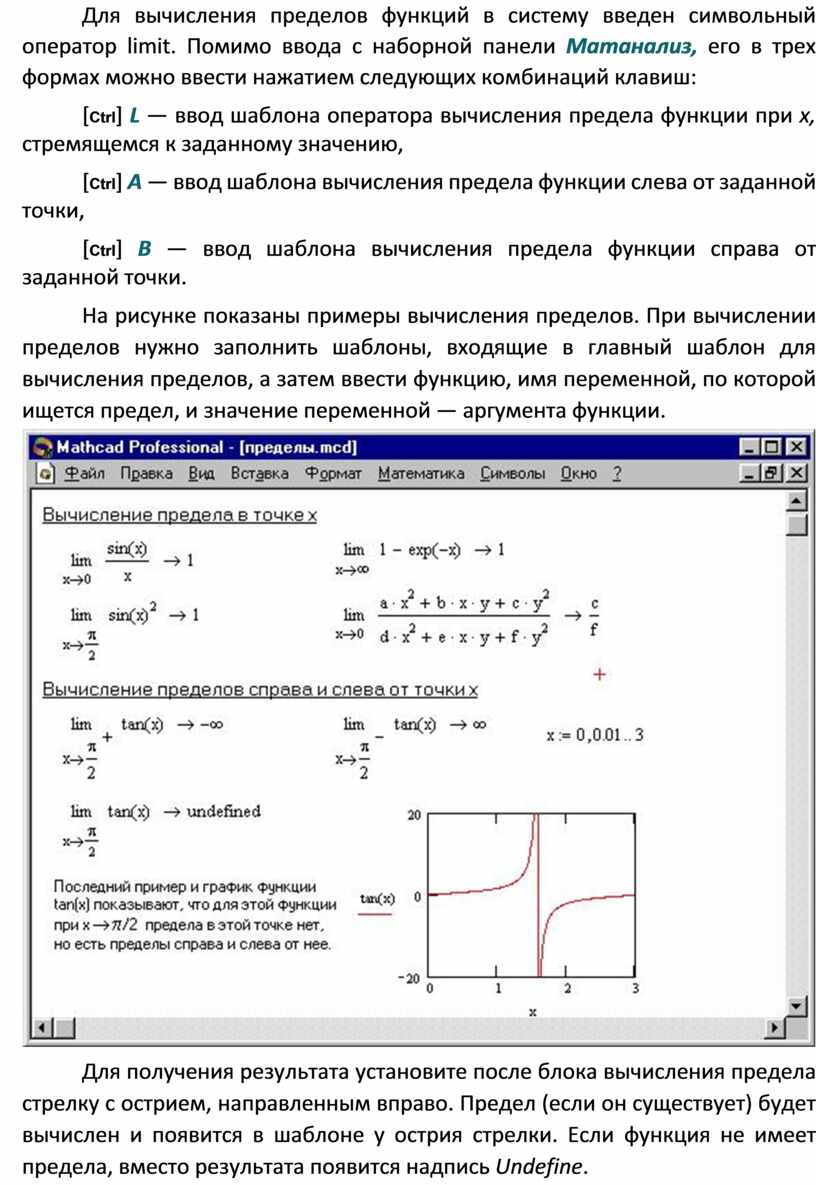Image resolution: width=816 pixels, height=1185 pixels.
Task: Click the 'Undefine' word in bottom paragraph
Action: (539, 1166)
